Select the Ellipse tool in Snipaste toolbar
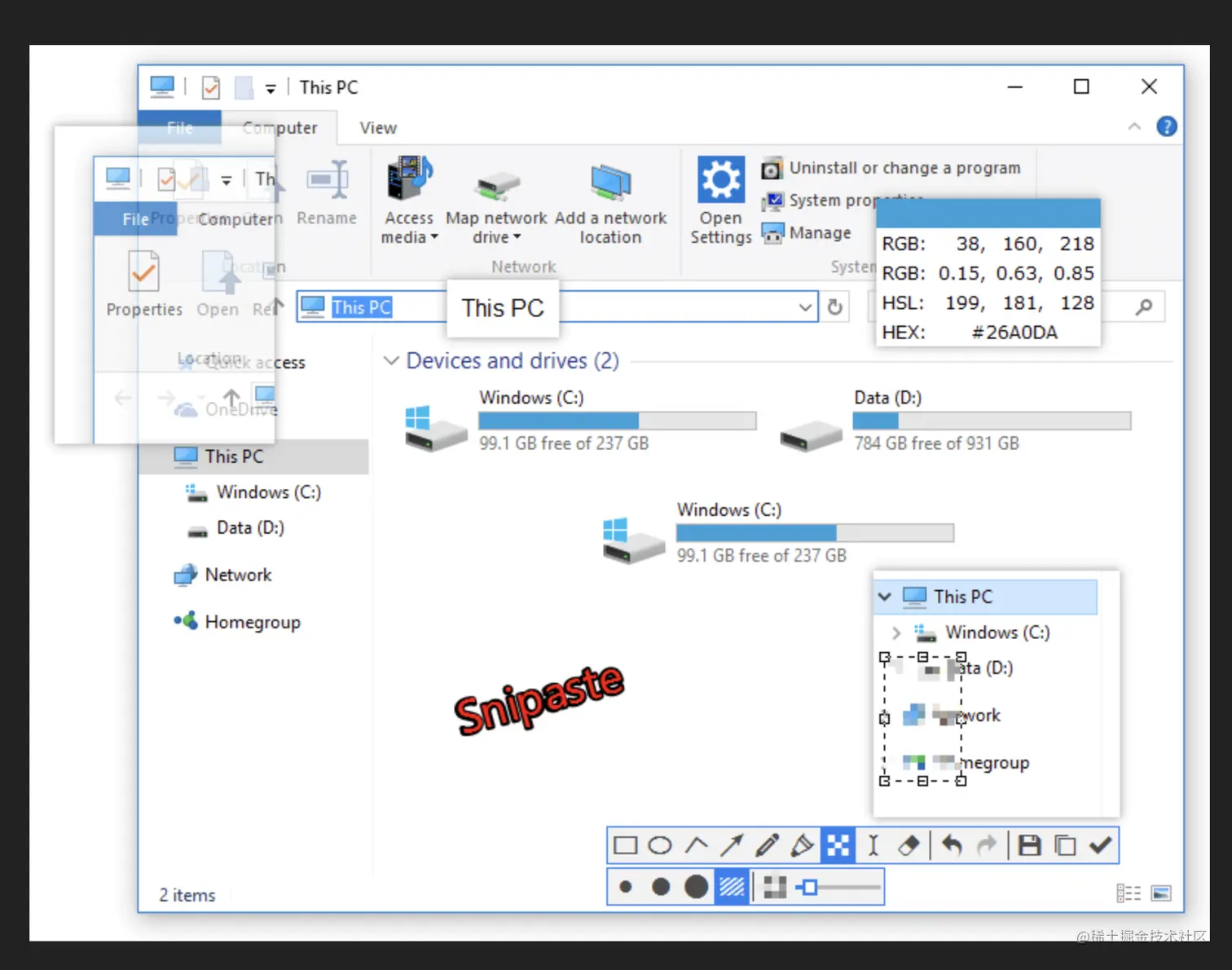The width and height of the screenshot is (1232, 970). click(660, 845)
